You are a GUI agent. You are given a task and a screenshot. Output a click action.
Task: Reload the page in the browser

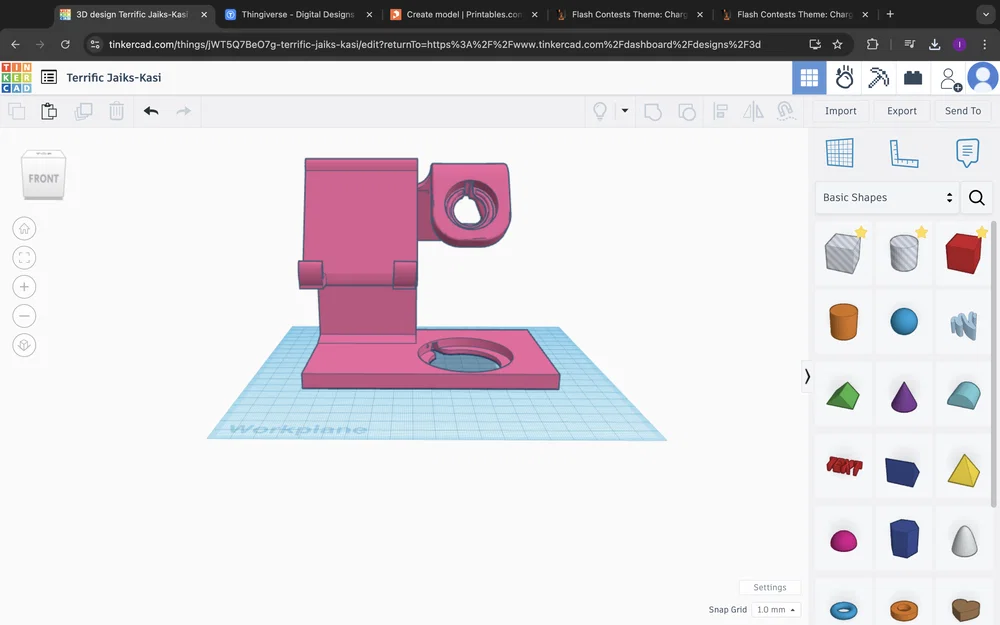tap(65, 44)
